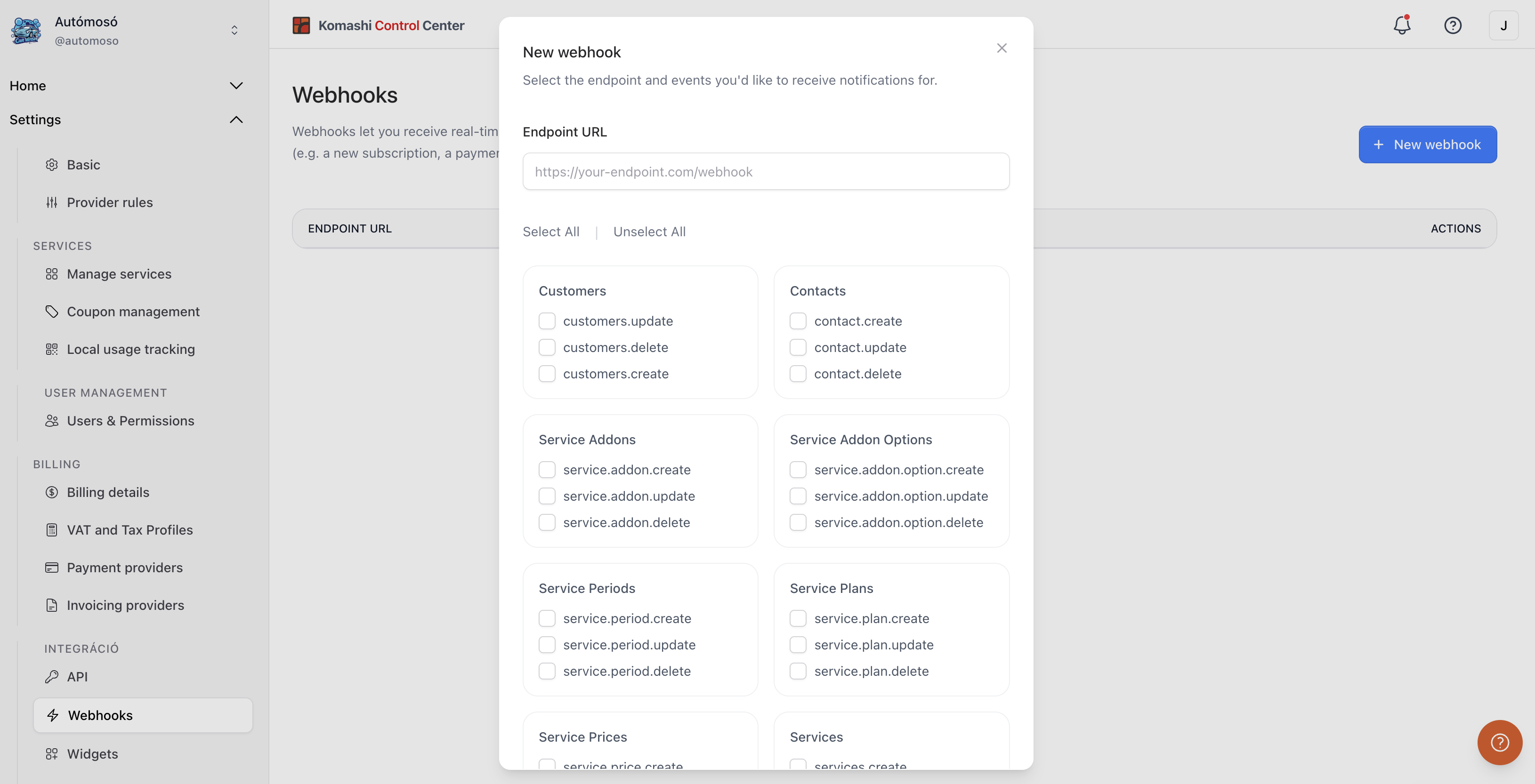Click Unselect All events
Screen dimensions: 1535x784
coord(649,232)
